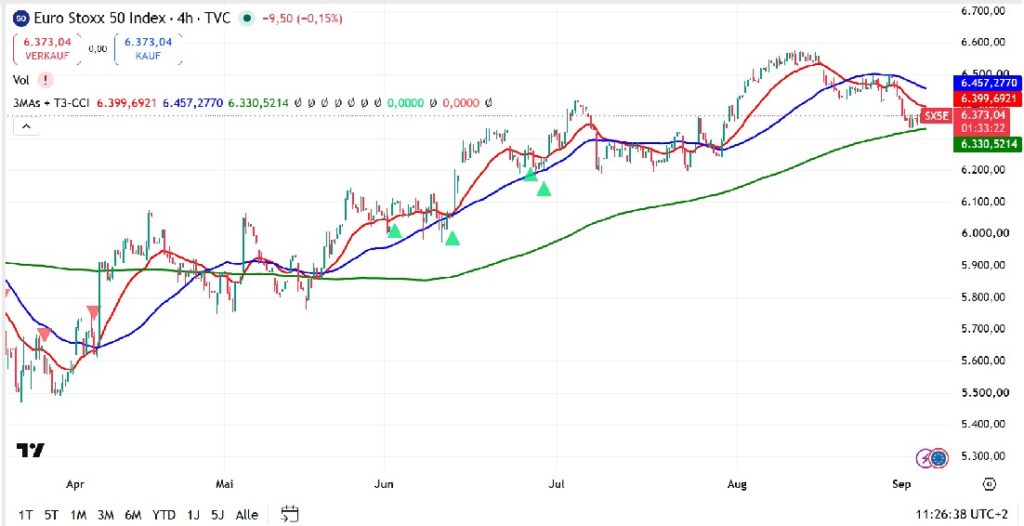The width and height of the screenshot is (1024, 526).
Task: Click the blue EU flag event icon
Action: tap(939, 458)
